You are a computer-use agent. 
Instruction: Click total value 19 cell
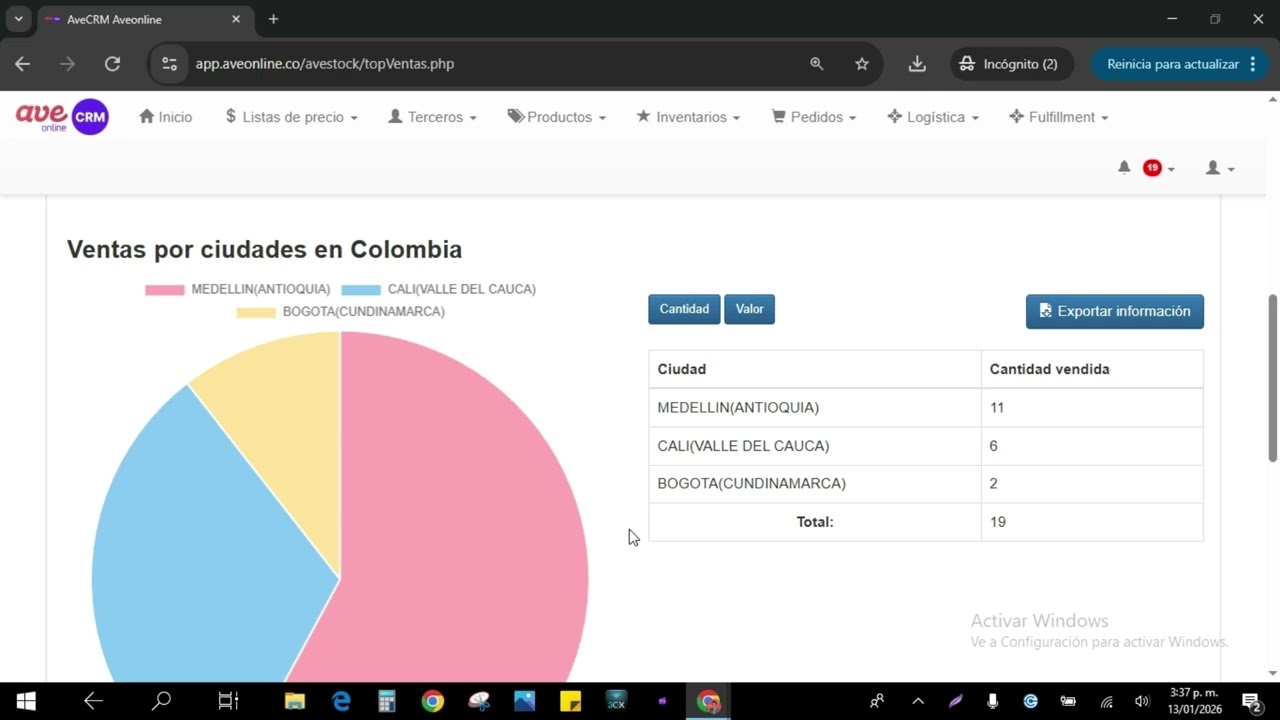point(1092,522)
